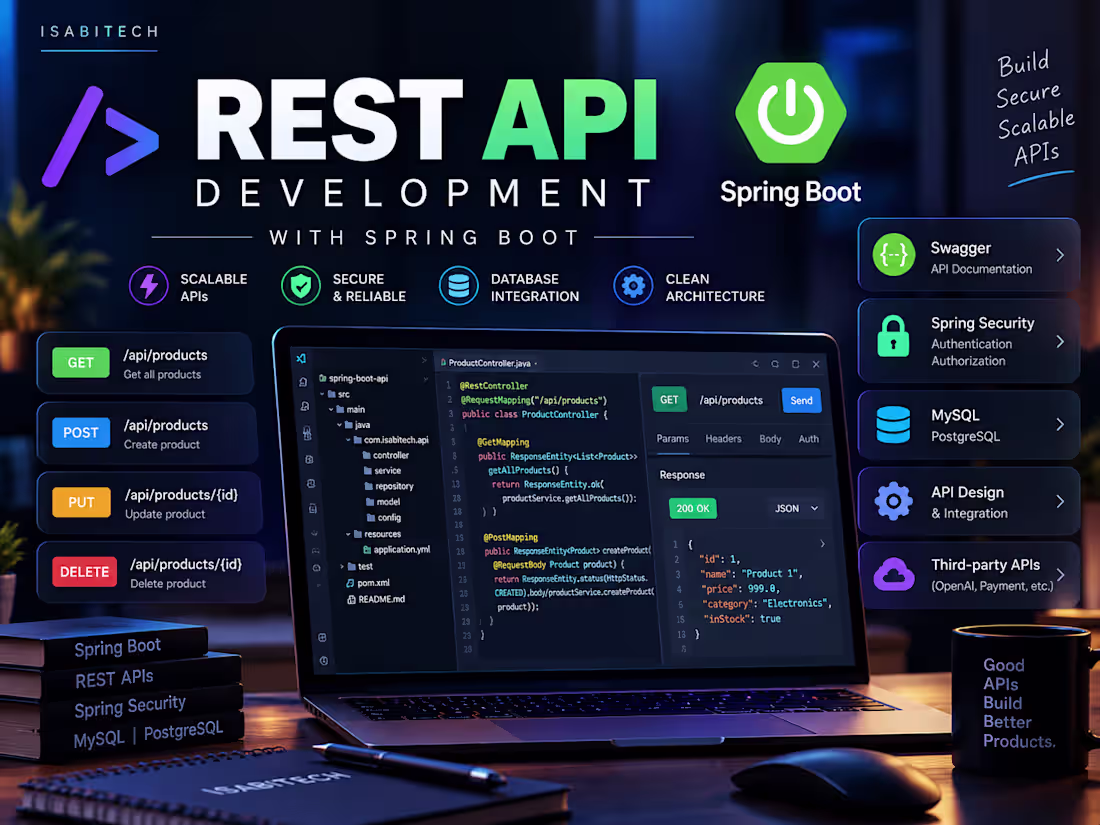Viewport: 1100px width, 825px height.
Task: Click the GET method button in the API client
Action: tap(669, 400)
